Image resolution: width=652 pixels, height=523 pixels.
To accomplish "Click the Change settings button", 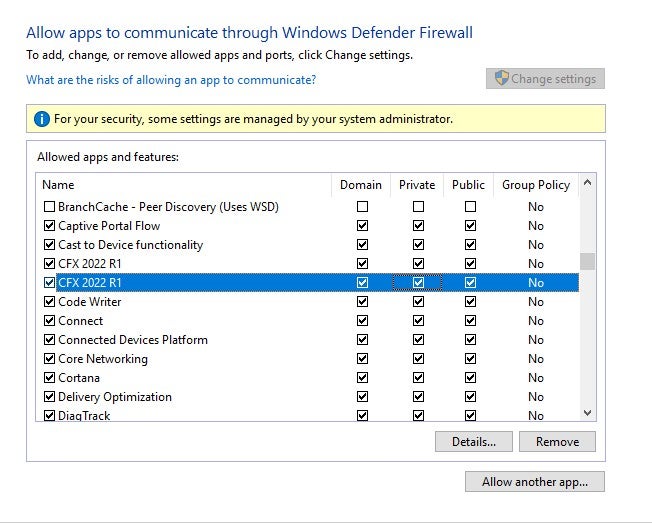I will coord(545,79).
